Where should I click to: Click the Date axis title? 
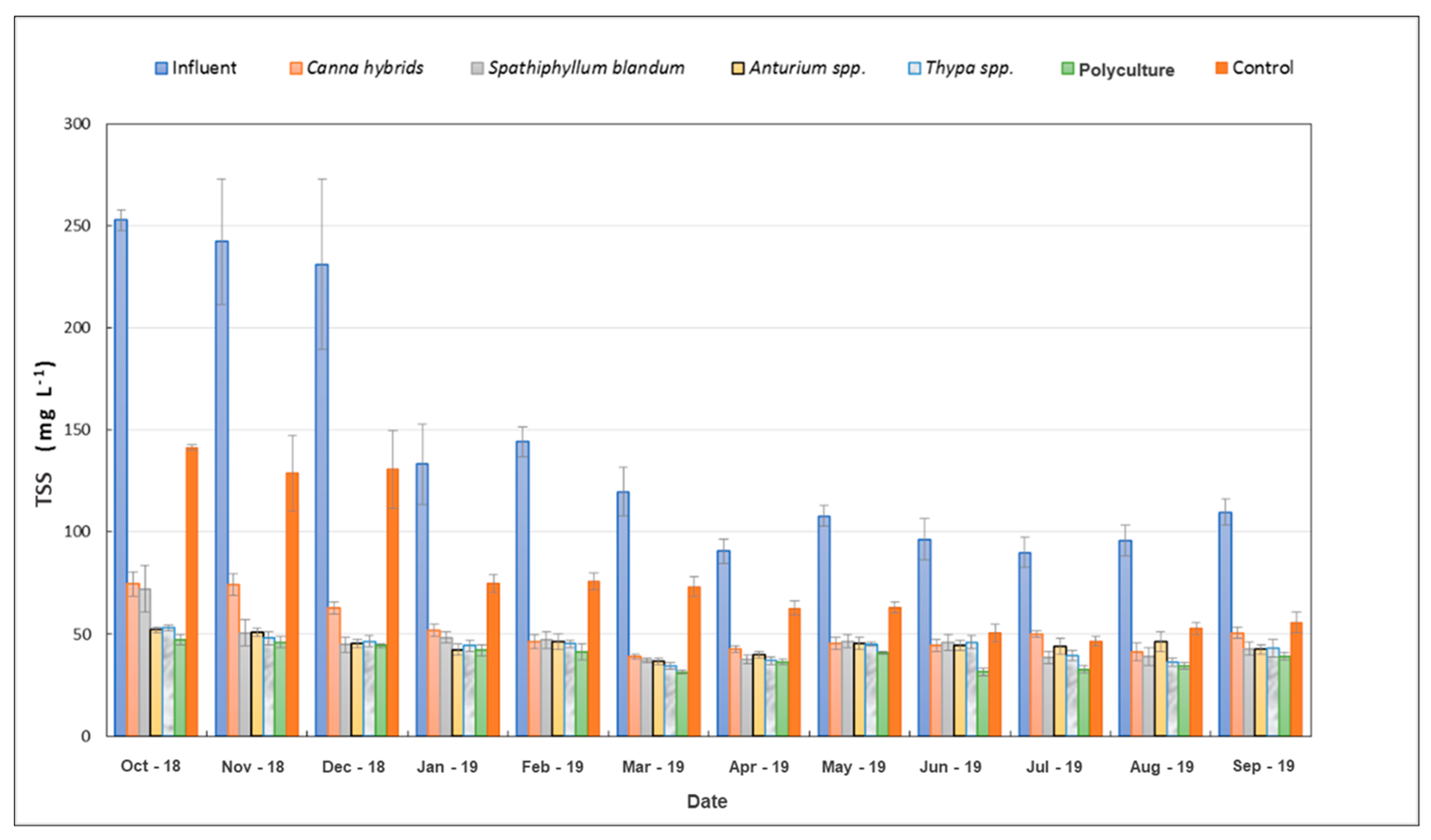(707, 801)
